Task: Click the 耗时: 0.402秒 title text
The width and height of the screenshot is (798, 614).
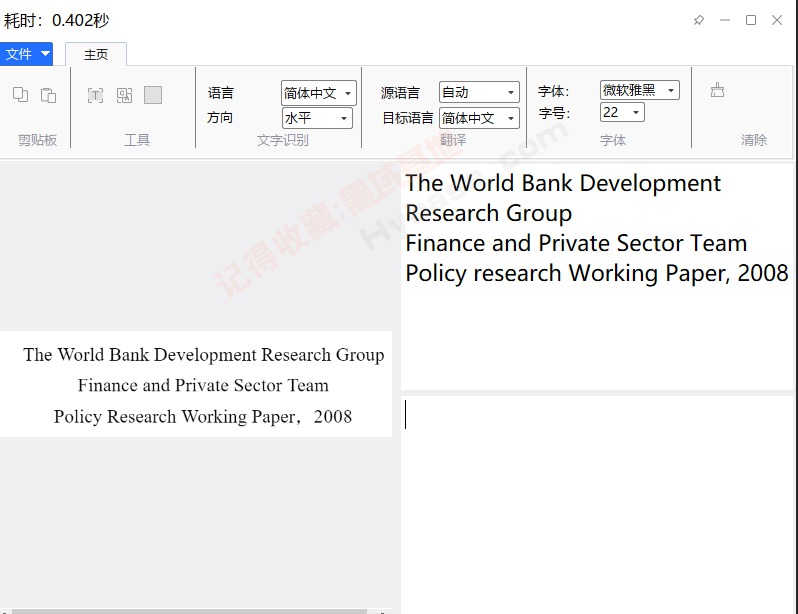Action: [56, 20]
